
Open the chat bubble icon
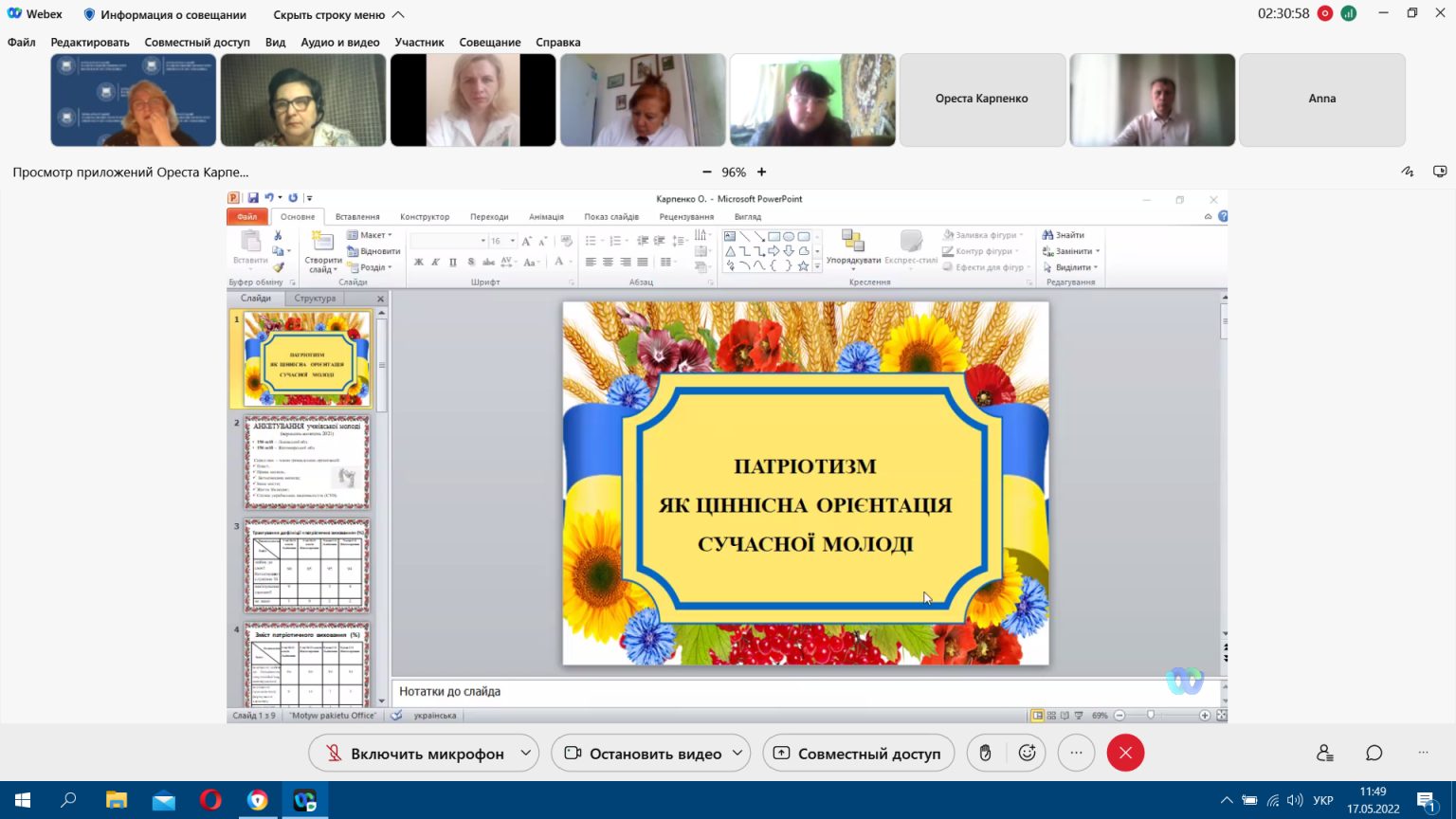(1374, 753)
